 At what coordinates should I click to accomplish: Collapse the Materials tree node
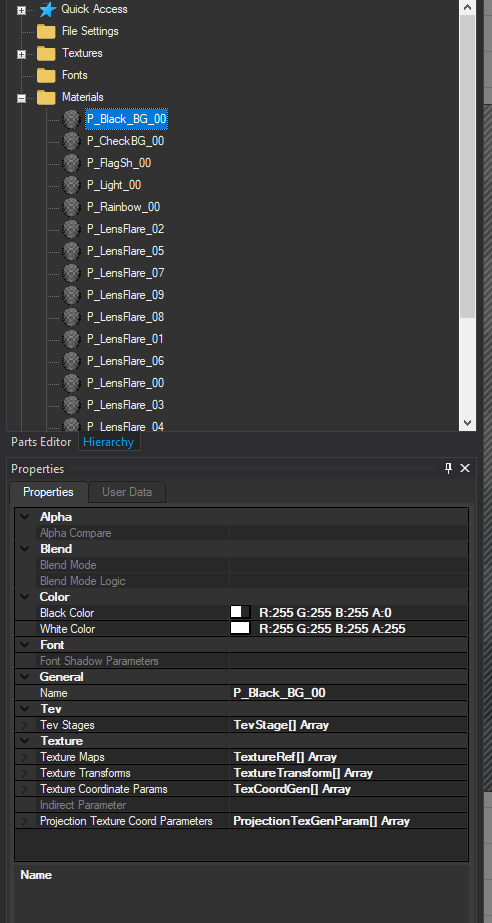[x=22, y=98]
